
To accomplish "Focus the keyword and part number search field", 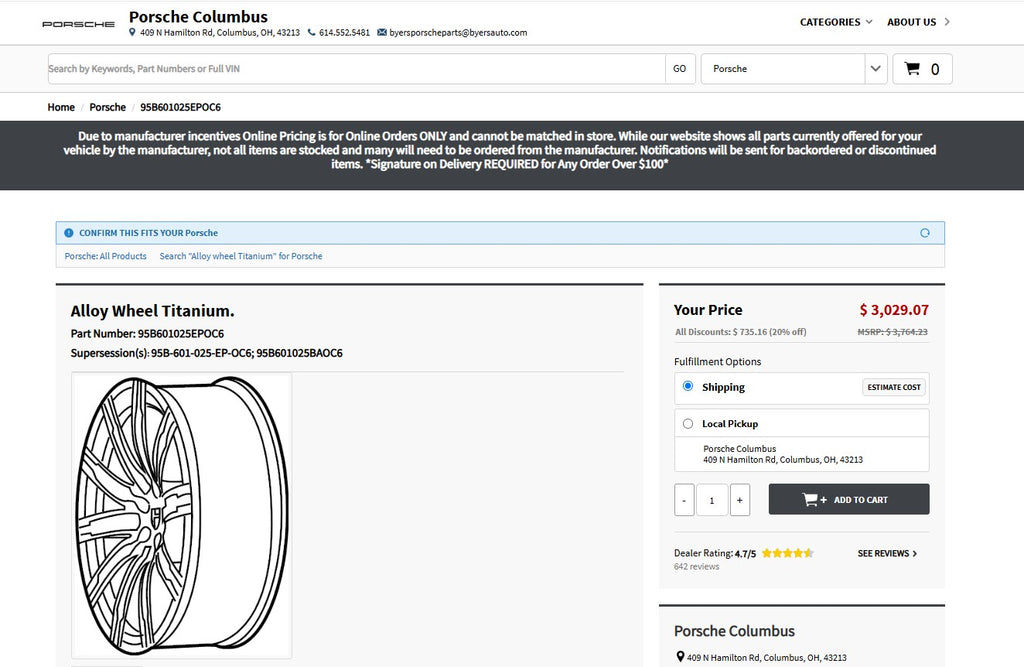I will [355, 69].
